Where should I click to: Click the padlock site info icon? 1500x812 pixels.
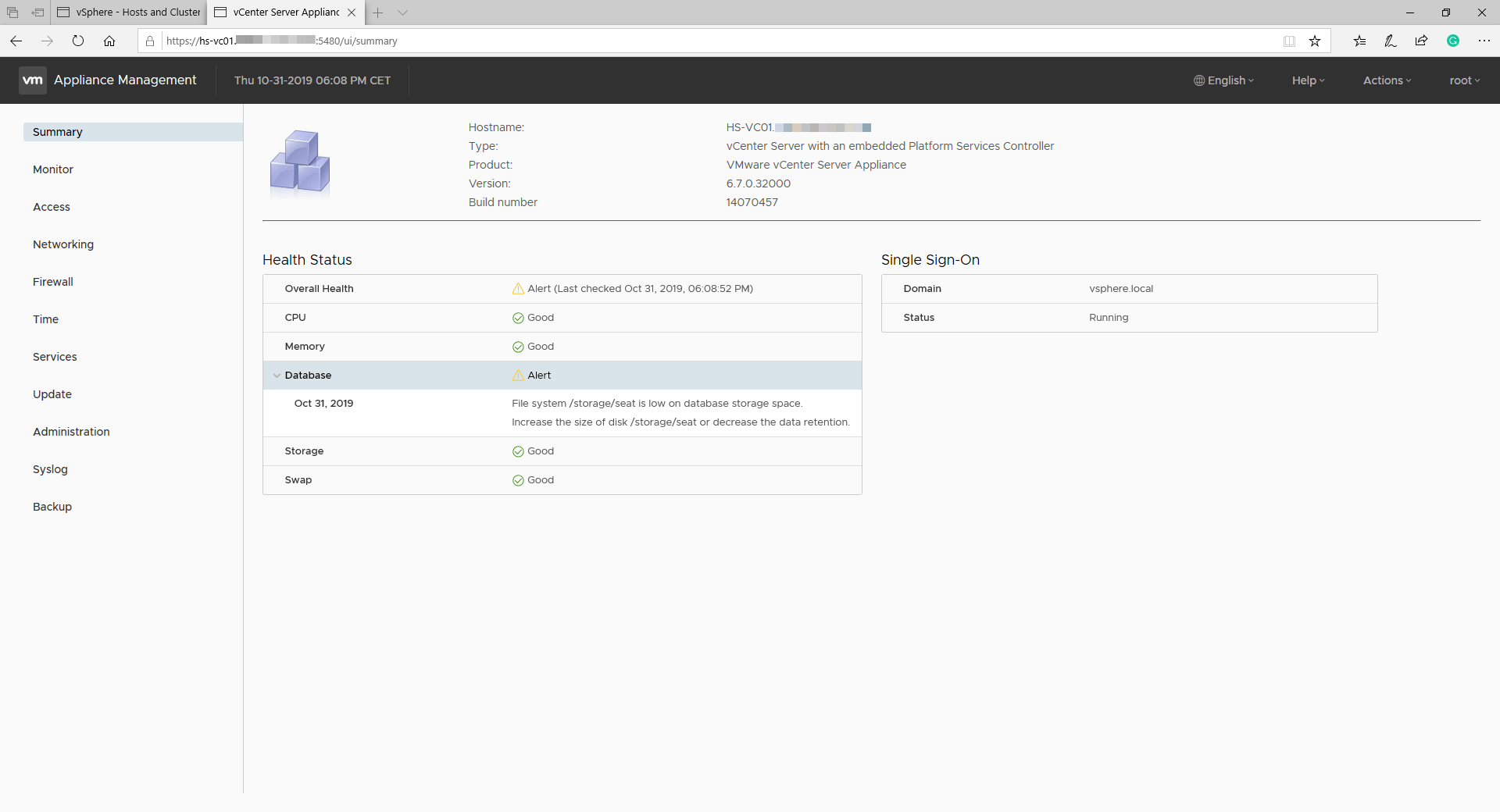(150, 41)
